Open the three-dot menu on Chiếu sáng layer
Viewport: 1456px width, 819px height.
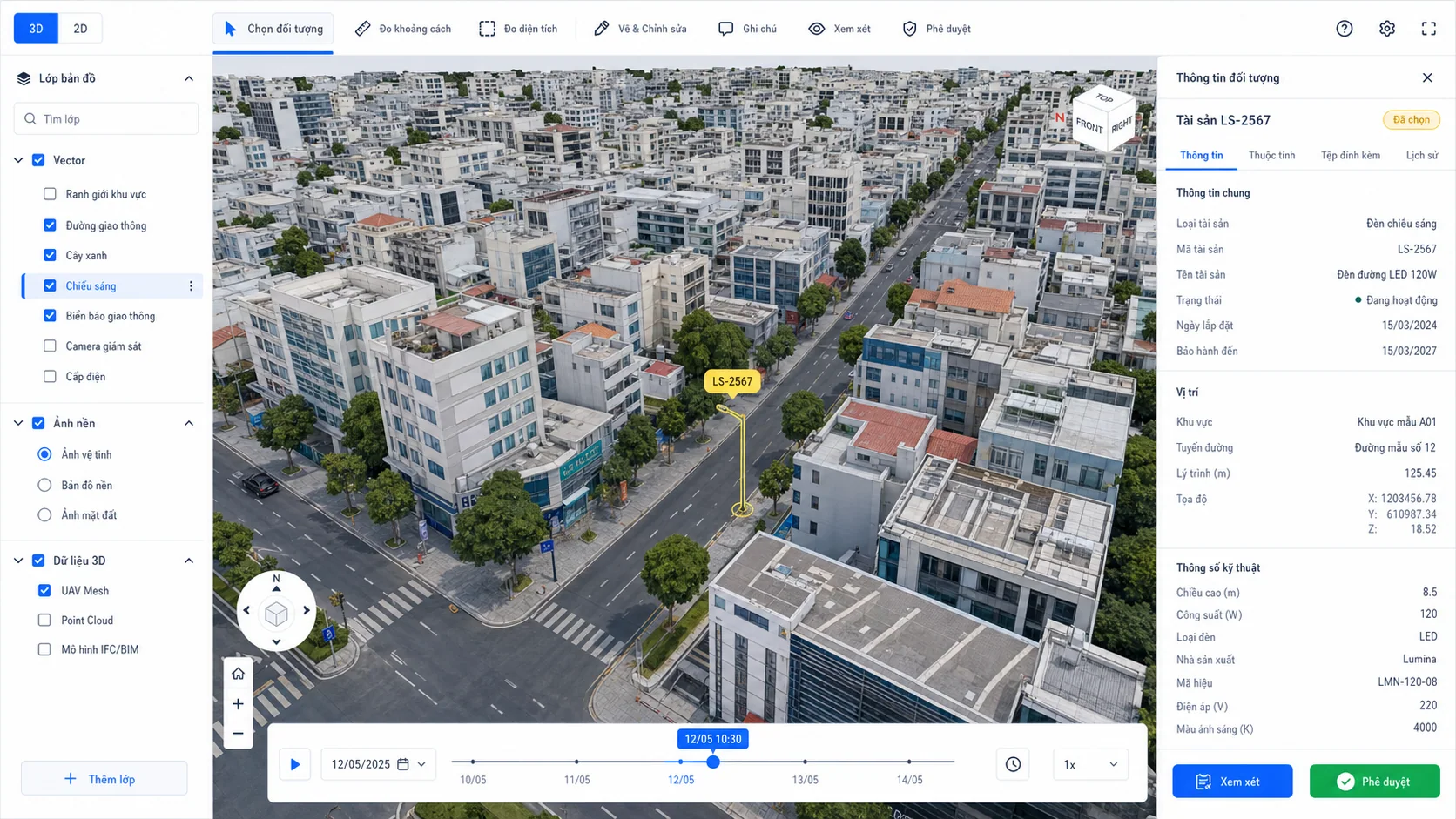point(191,285)
